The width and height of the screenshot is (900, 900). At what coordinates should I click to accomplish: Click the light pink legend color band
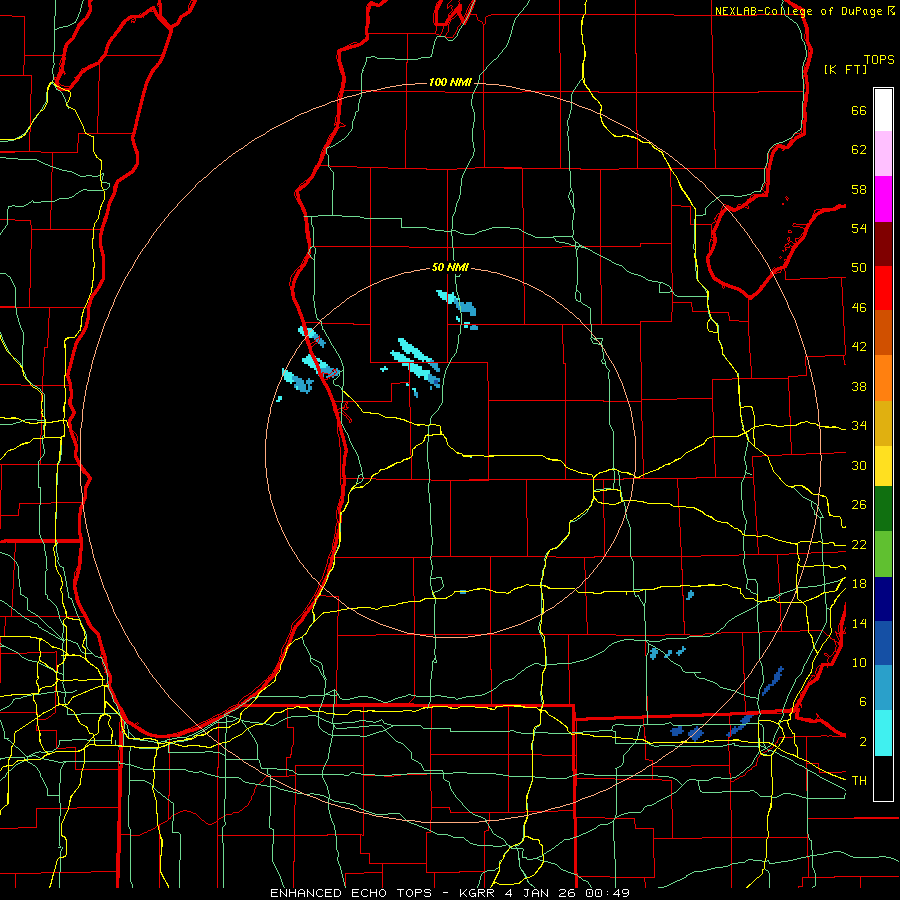tap(883, 153)
